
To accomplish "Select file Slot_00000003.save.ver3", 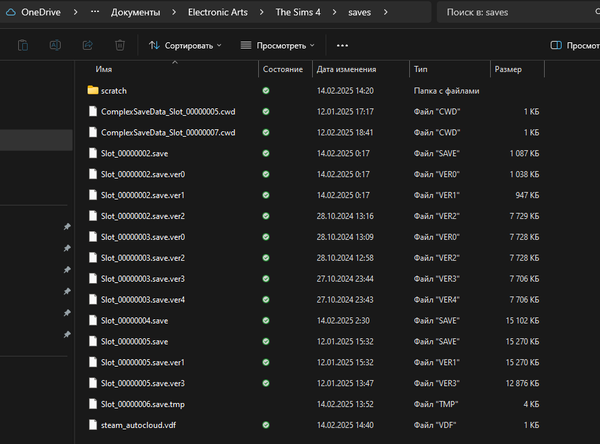I will click(x=143, y=279).
